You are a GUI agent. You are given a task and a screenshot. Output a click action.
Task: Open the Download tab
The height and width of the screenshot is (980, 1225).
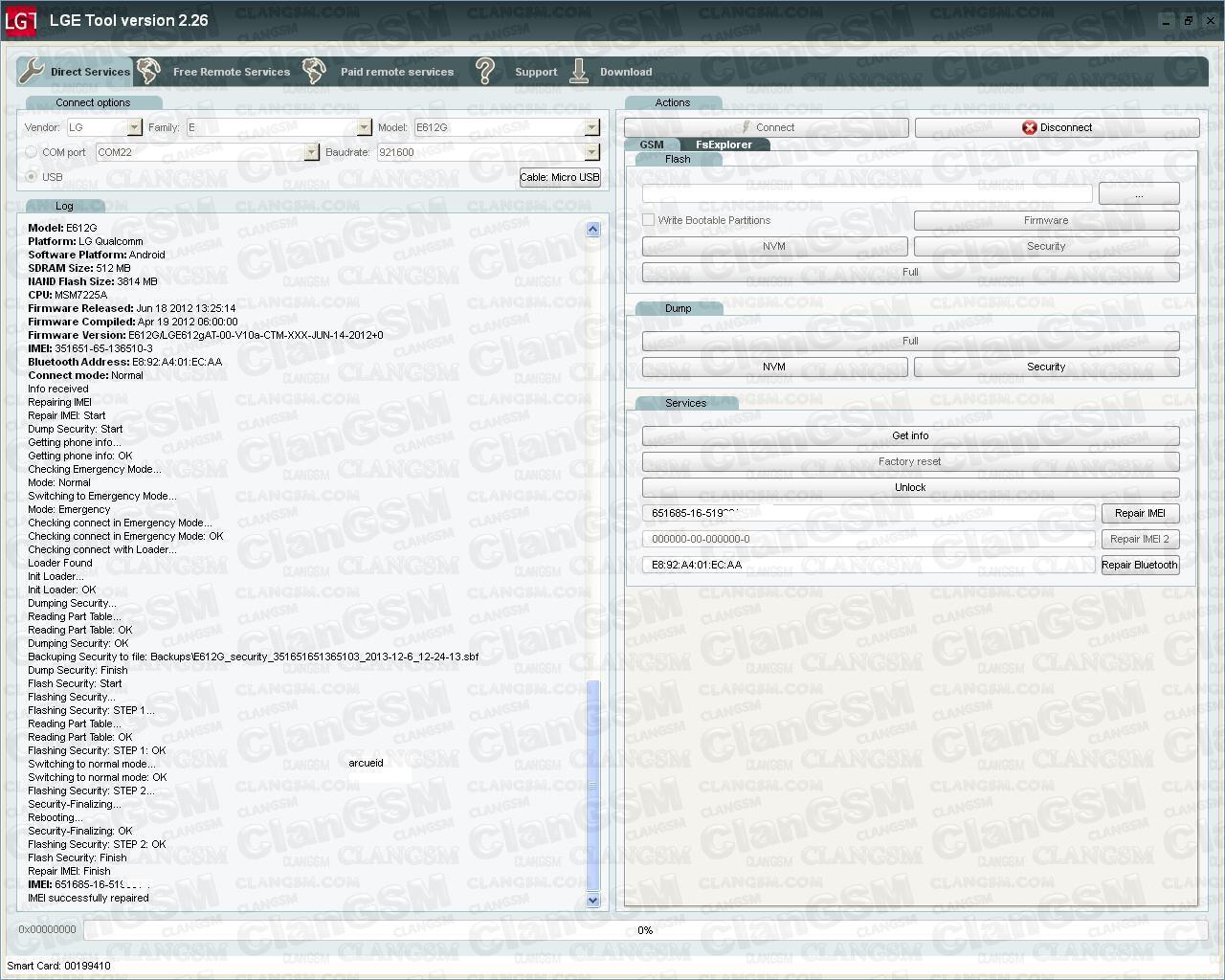pyautogui.click(x=626, y=72)
